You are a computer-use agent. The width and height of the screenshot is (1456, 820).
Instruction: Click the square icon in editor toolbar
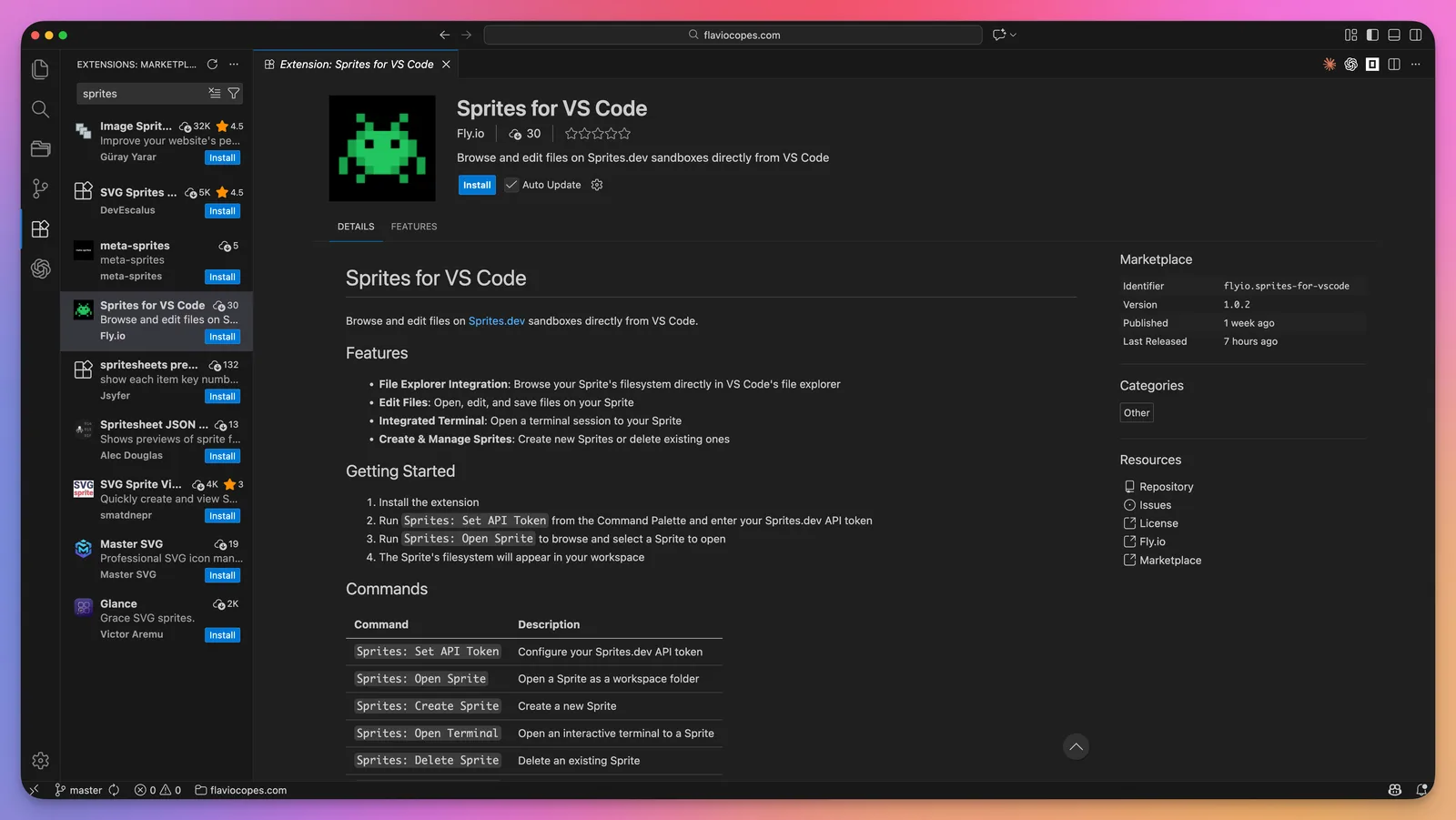tap(1372, 65)
